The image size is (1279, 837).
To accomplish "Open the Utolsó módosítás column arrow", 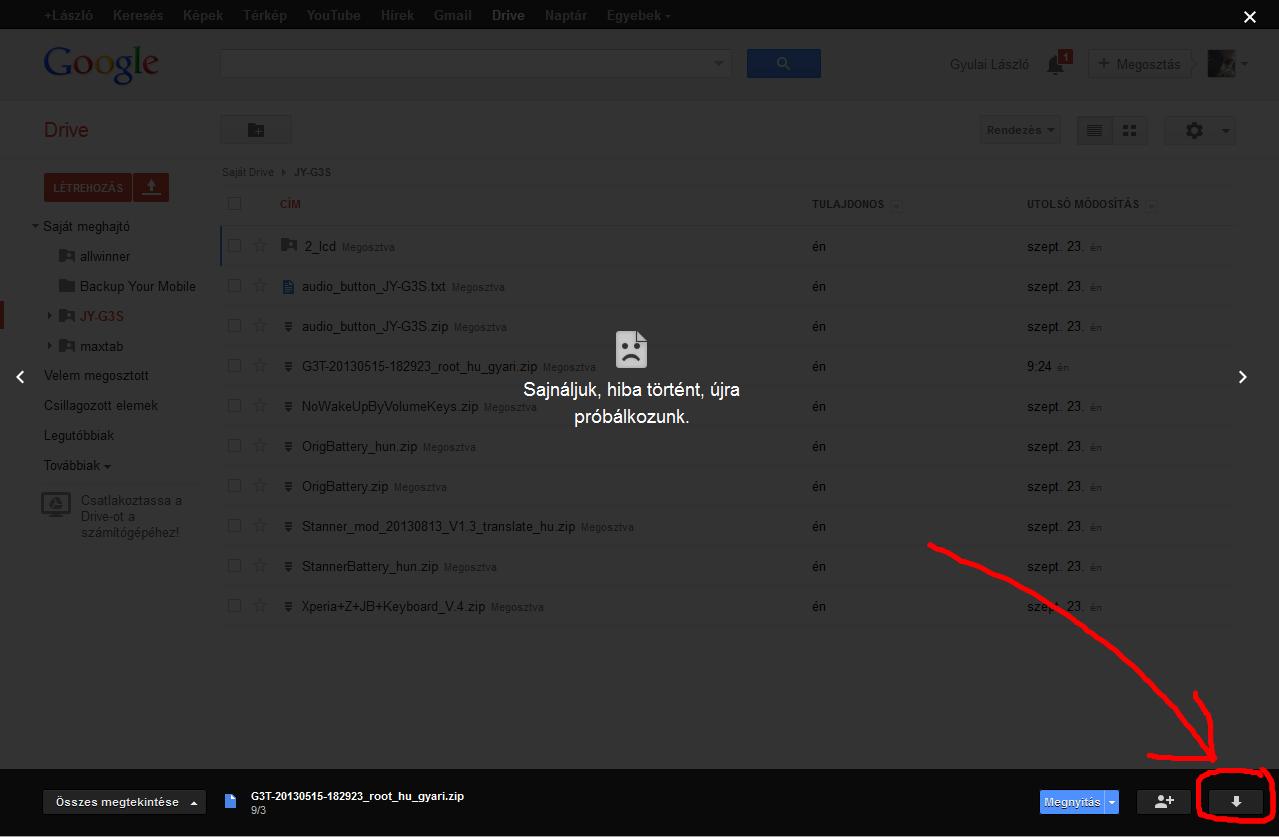I will tap(1151, 205).
